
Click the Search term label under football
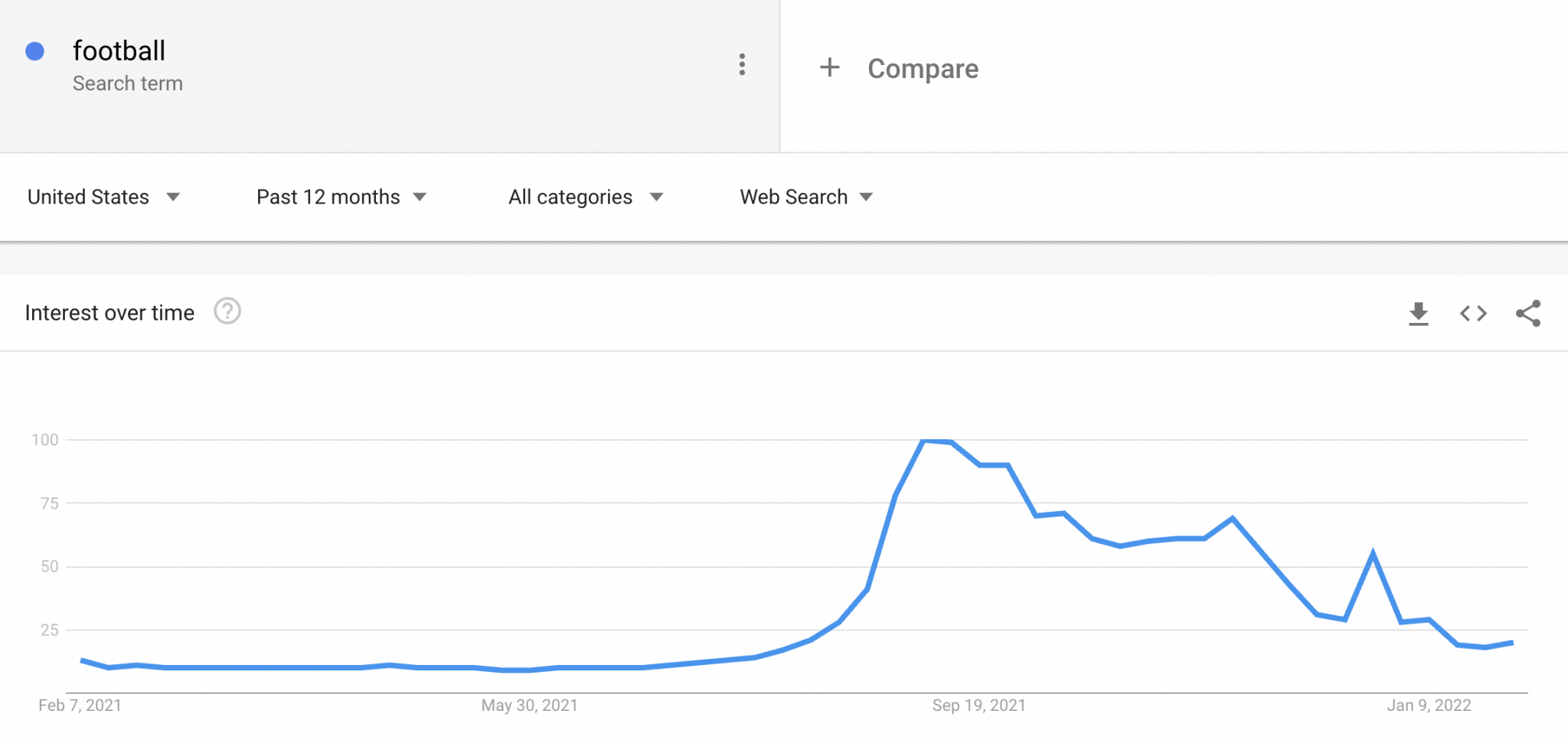click(128, 83)
